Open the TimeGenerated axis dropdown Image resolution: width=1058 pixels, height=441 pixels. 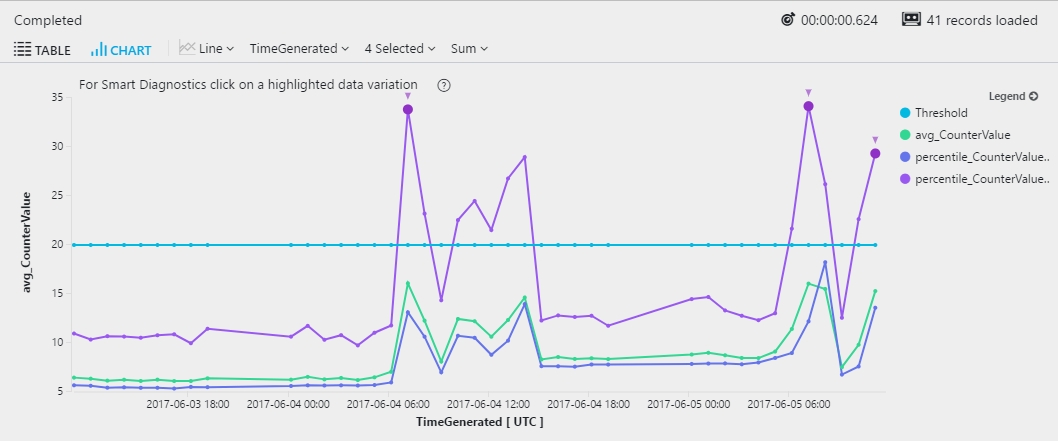pos(300,49)
